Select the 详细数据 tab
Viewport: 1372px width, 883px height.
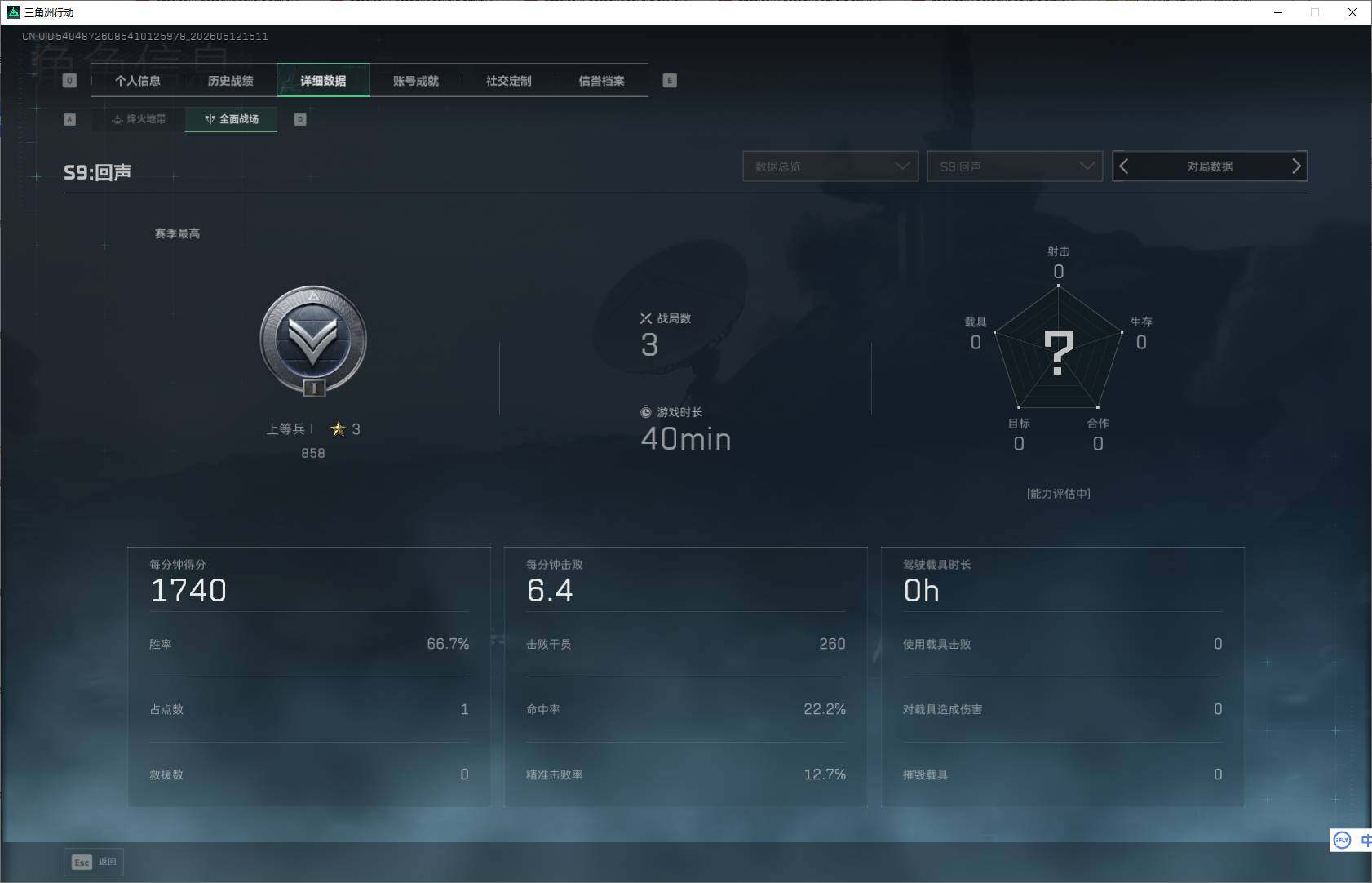click(323, 81)
